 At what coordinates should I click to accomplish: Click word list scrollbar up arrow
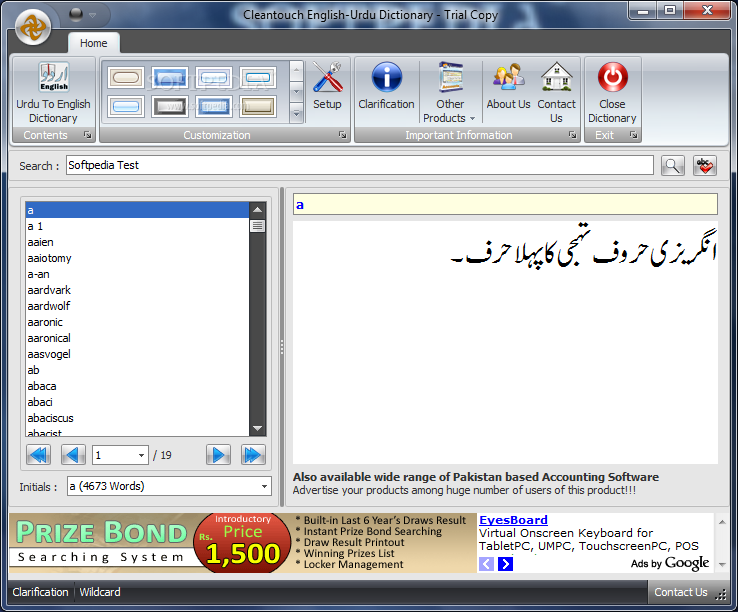[x=257, y=209]
